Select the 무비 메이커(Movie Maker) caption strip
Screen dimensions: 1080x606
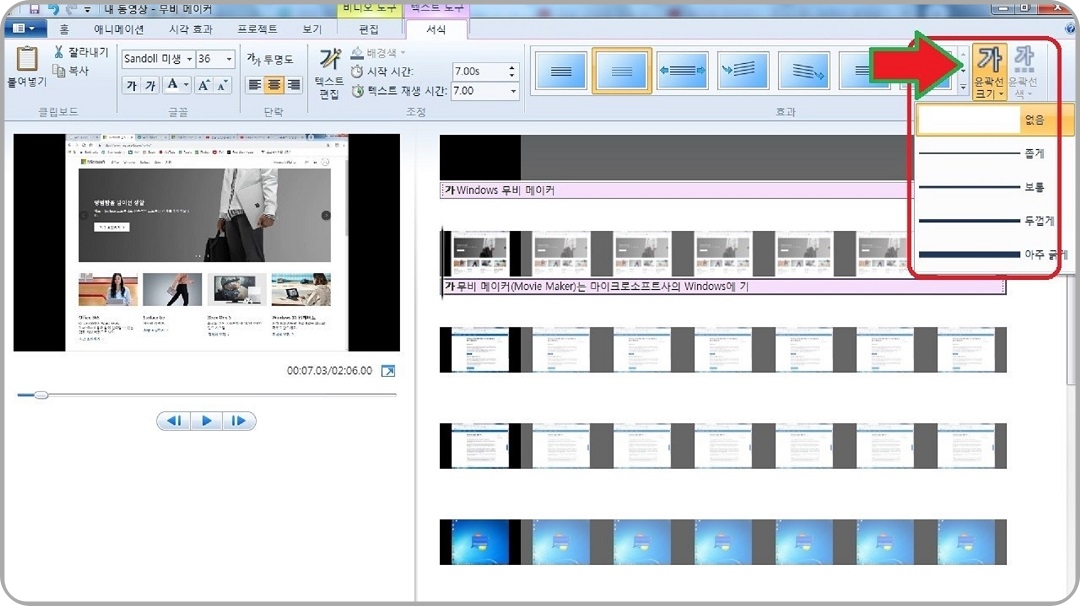pyautogui.click(x=723, y=286)
